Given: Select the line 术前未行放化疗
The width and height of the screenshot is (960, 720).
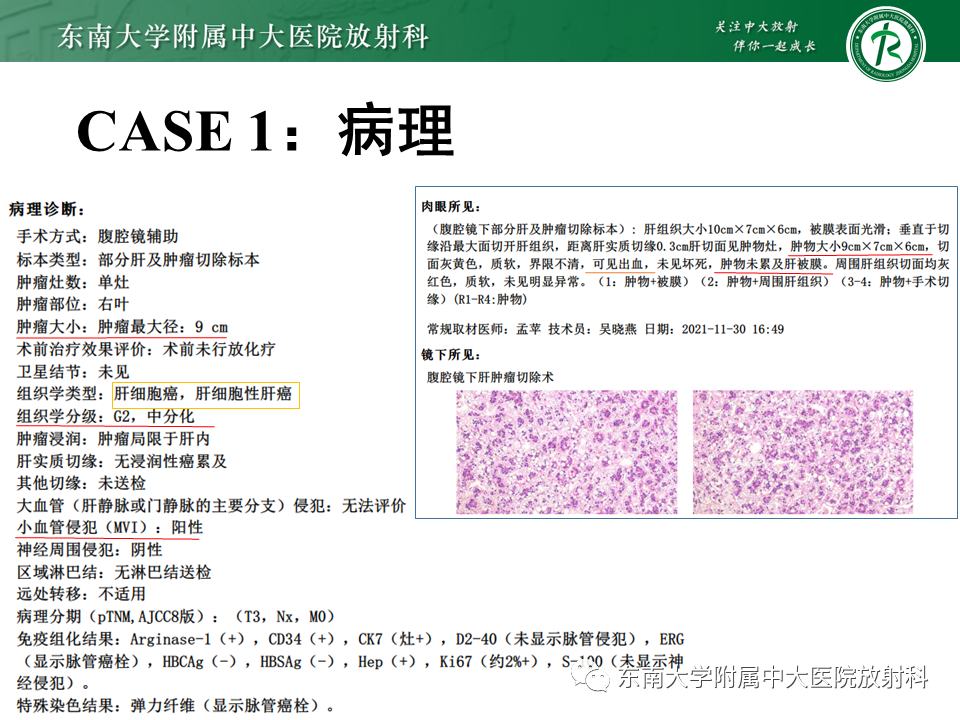Looking at the screenshot, I should 219,350.
